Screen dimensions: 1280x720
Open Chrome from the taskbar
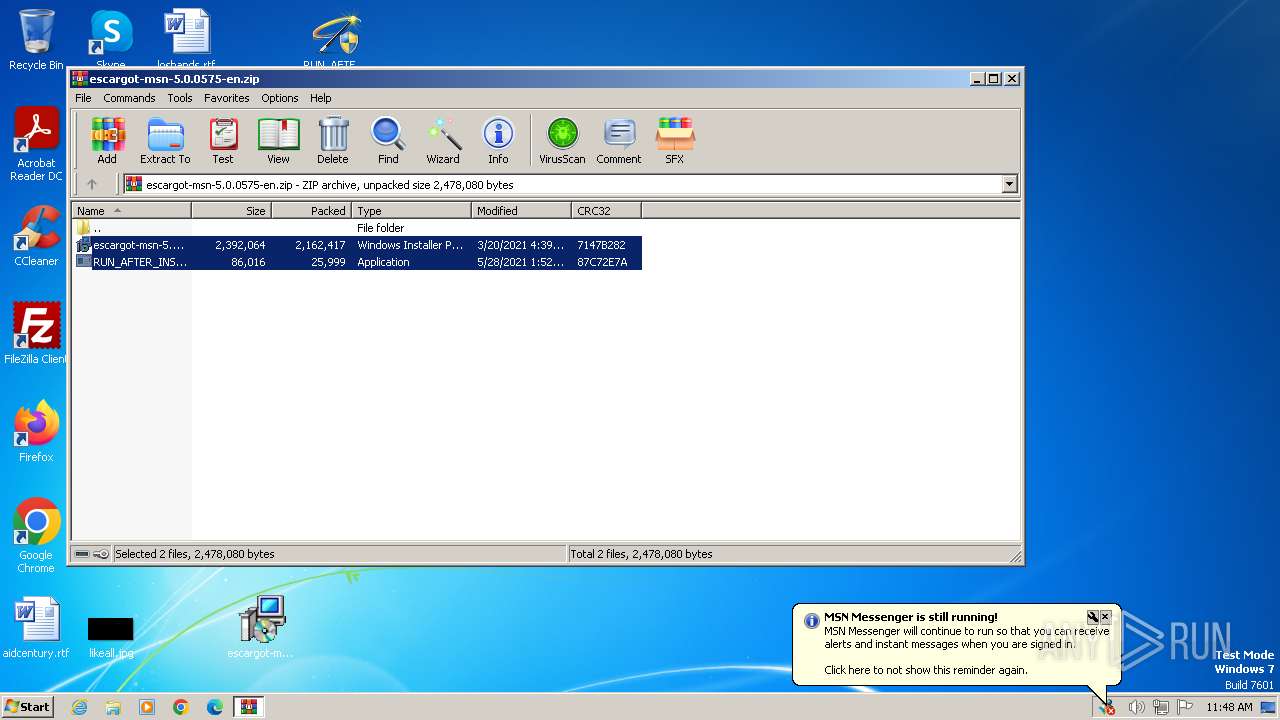[181, 707]
